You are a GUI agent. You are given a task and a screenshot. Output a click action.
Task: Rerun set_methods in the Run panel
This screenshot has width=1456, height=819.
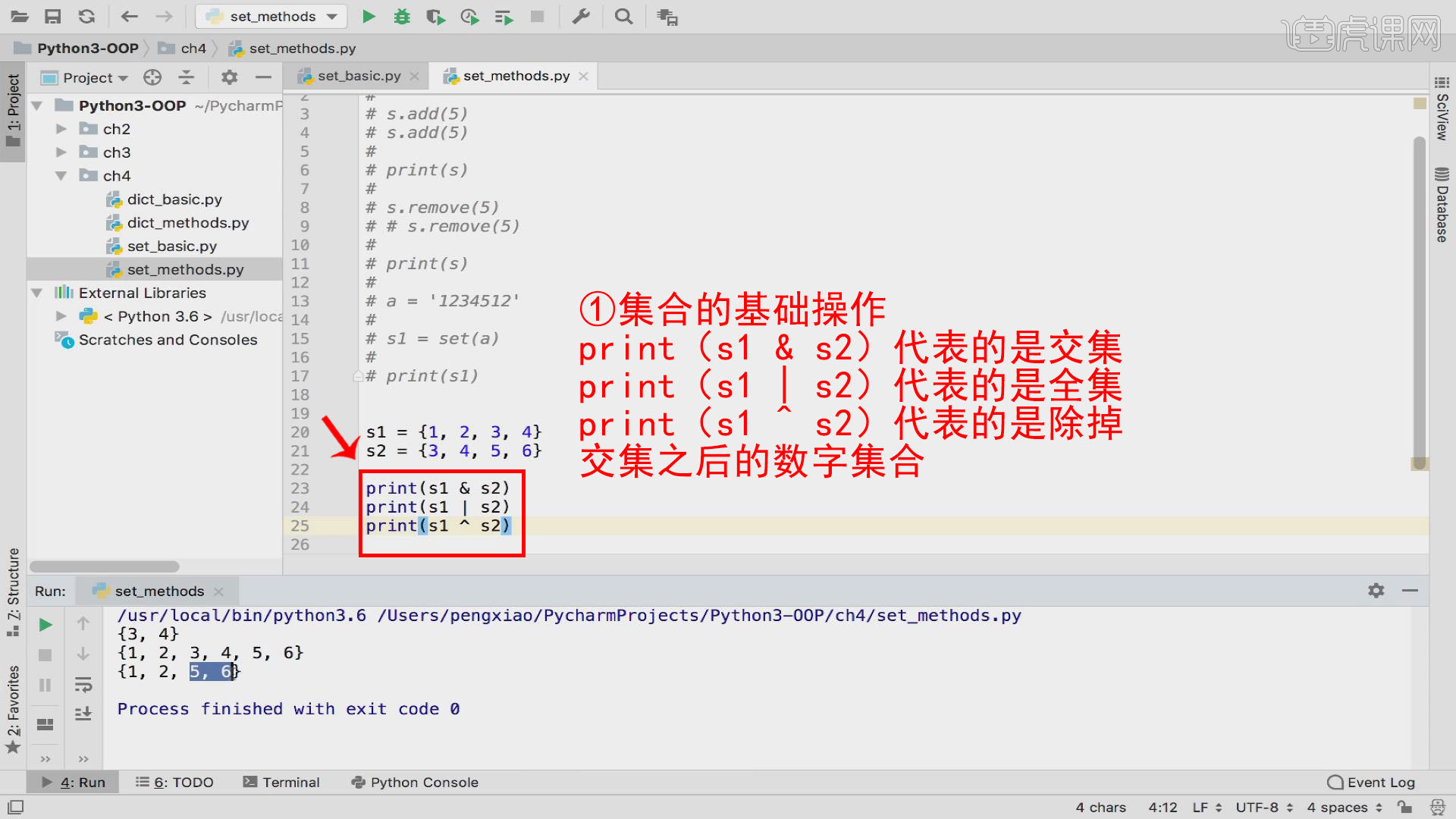[45, 625]
